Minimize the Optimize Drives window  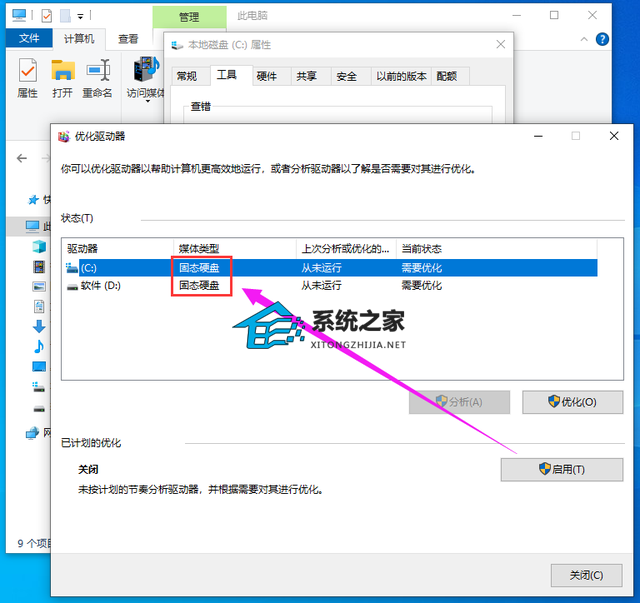point(538,136)
